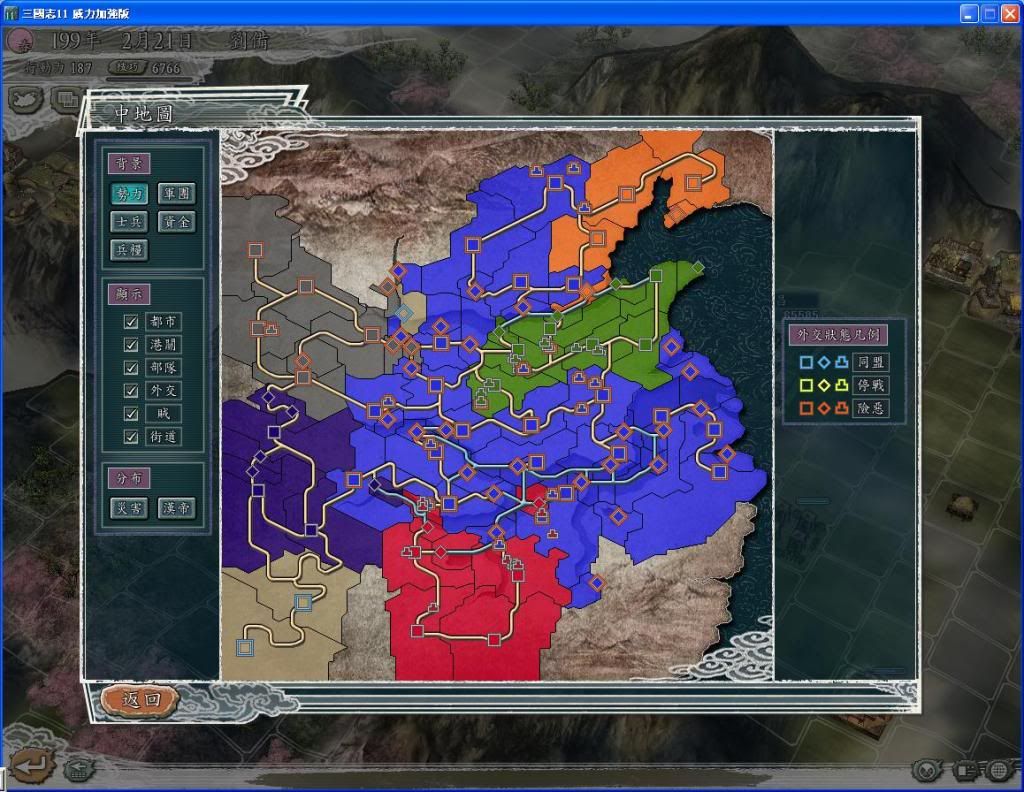Select the isolated southernmost diamond in blue territory
Screen dimensions: 1024x792
pyautogui.click(x=596, y=582)
